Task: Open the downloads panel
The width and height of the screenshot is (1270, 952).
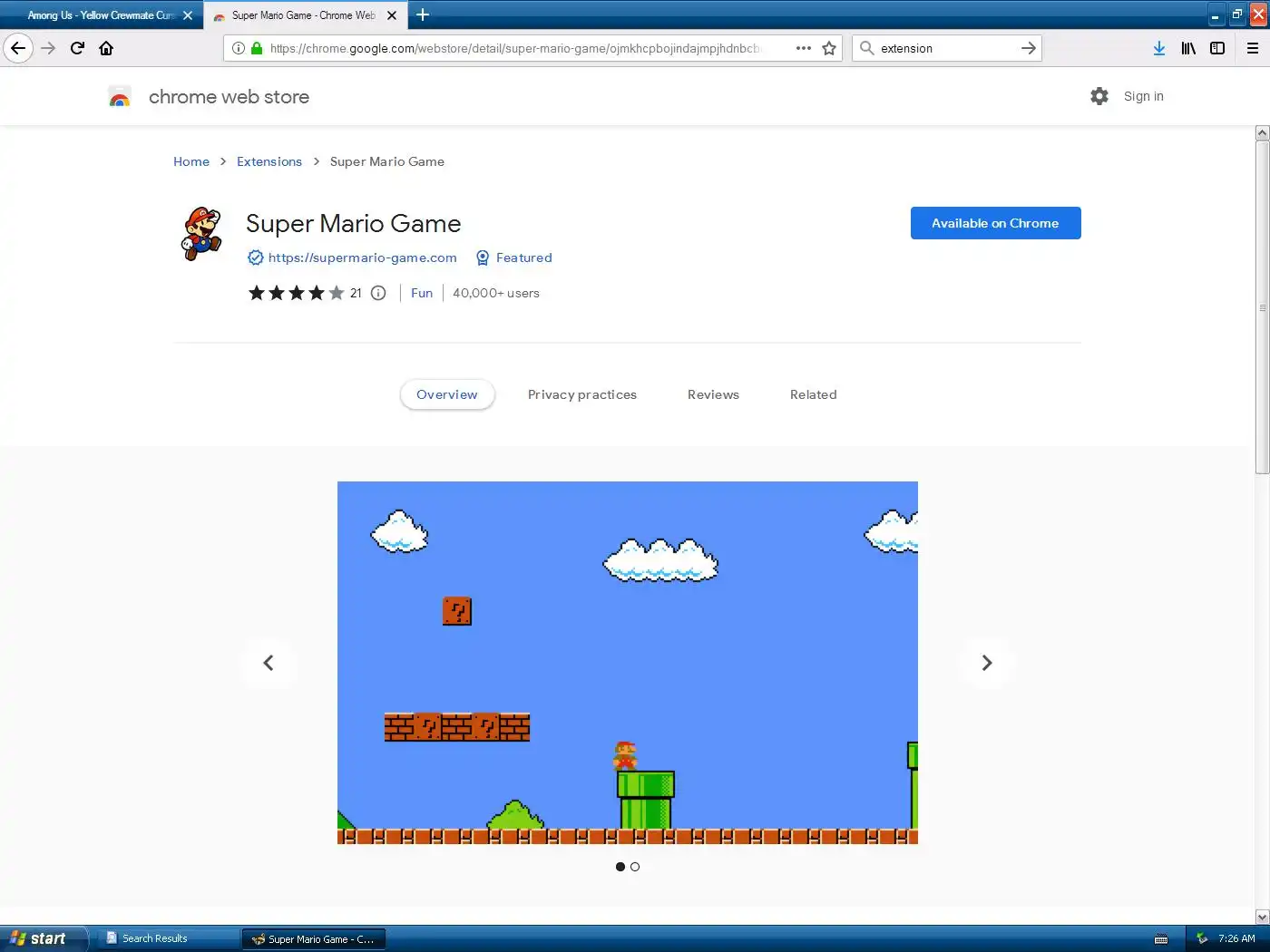Action: [1159, 48]
